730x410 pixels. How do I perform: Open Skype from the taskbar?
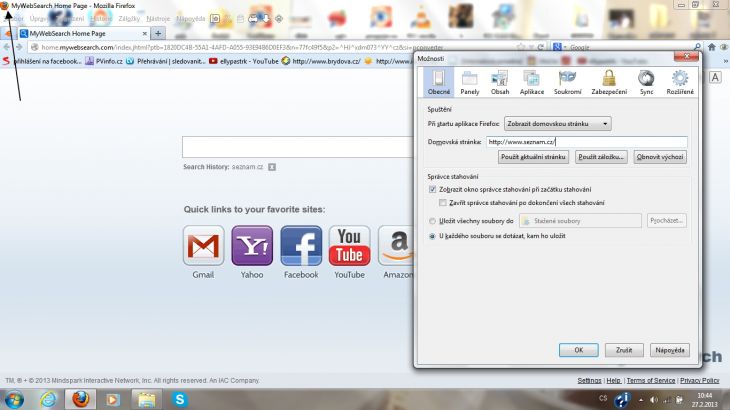tap(179, 399)
